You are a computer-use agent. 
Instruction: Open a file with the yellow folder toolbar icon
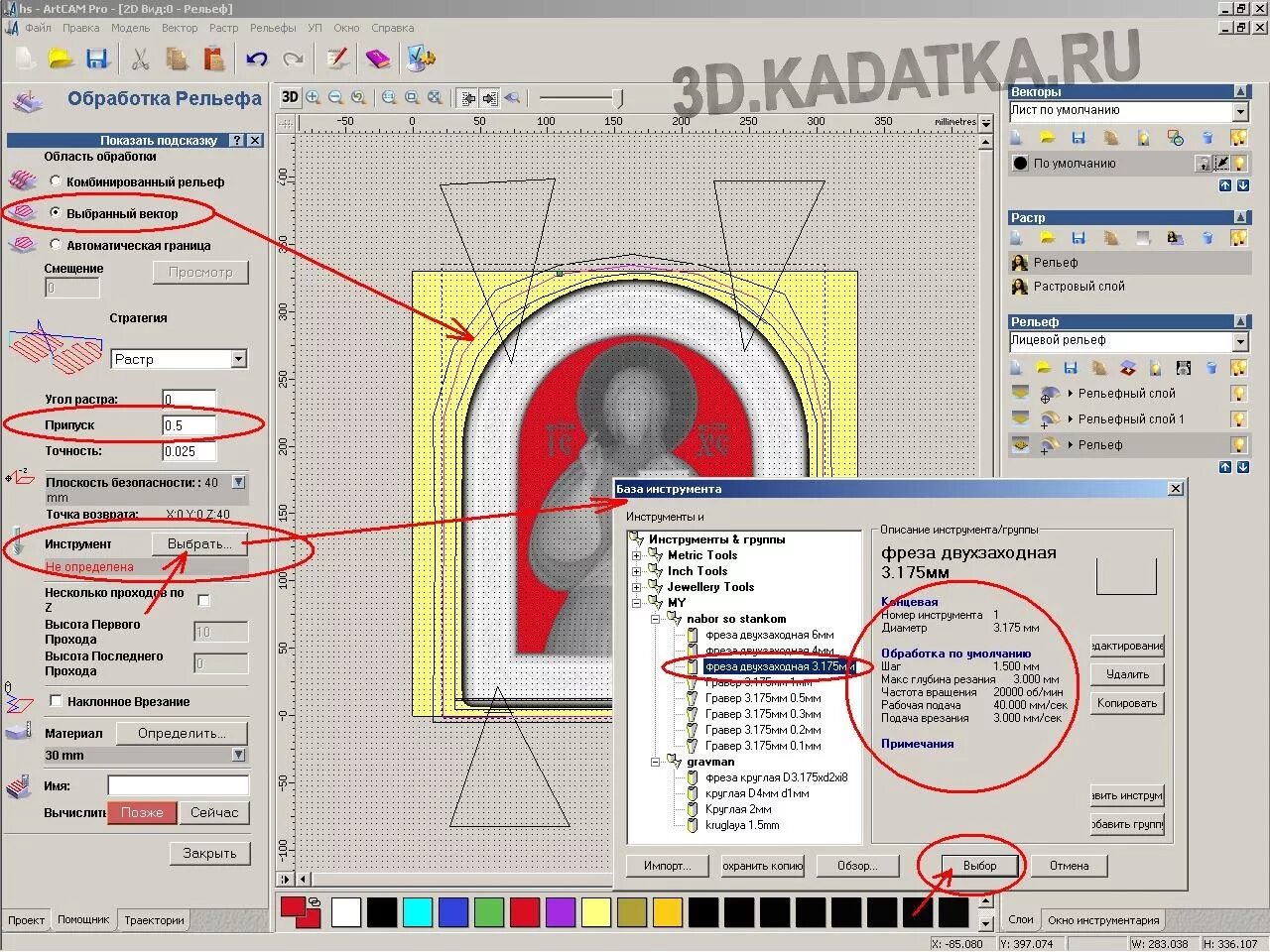tap(62, 59)
